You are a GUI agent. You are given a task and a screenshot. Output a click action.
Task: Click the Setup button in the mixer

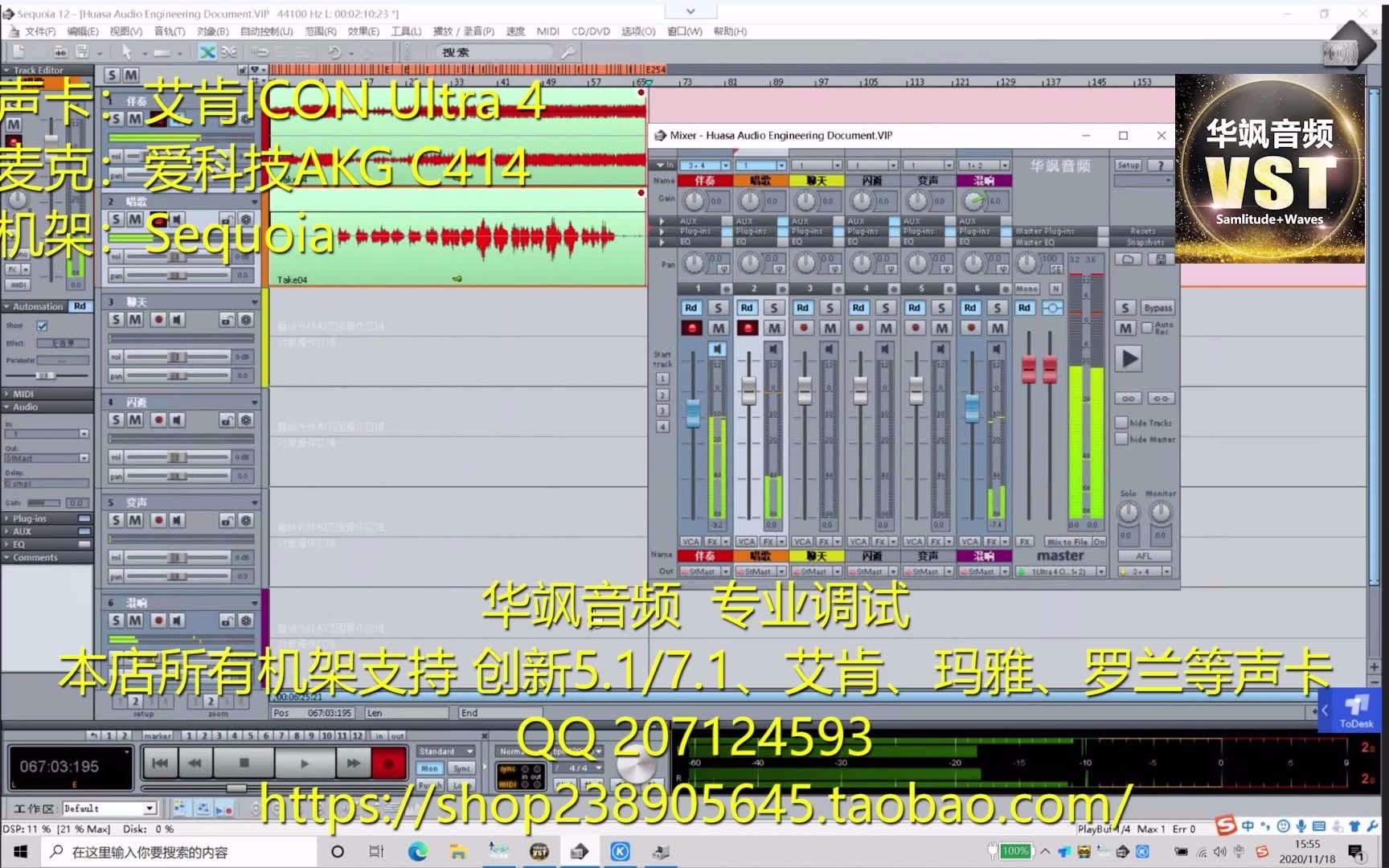point(1129,165)
